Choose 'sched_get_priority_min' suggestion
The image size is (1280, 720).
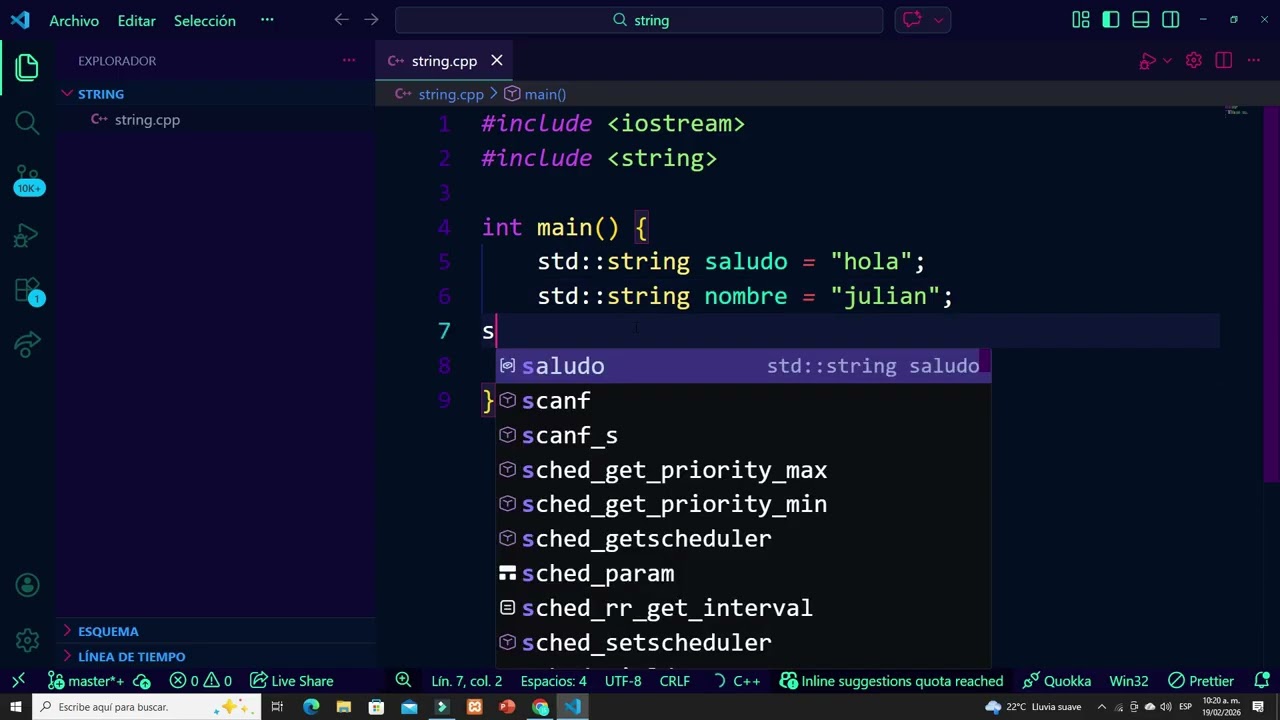coord(744,504)
